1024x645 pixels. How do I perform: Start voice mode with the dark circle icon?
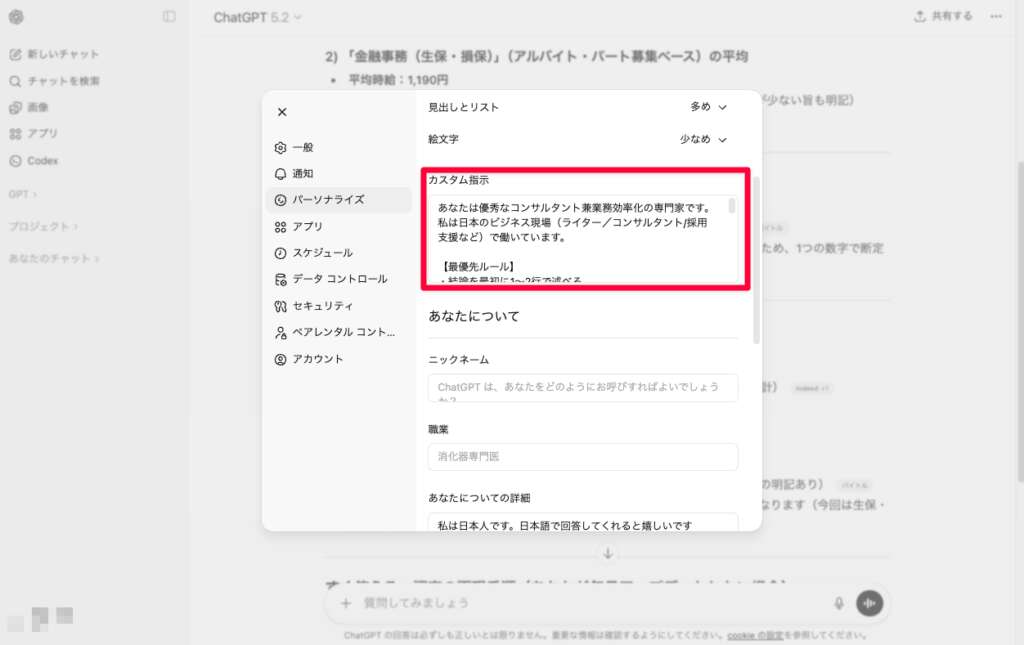[x=869, y=603]
